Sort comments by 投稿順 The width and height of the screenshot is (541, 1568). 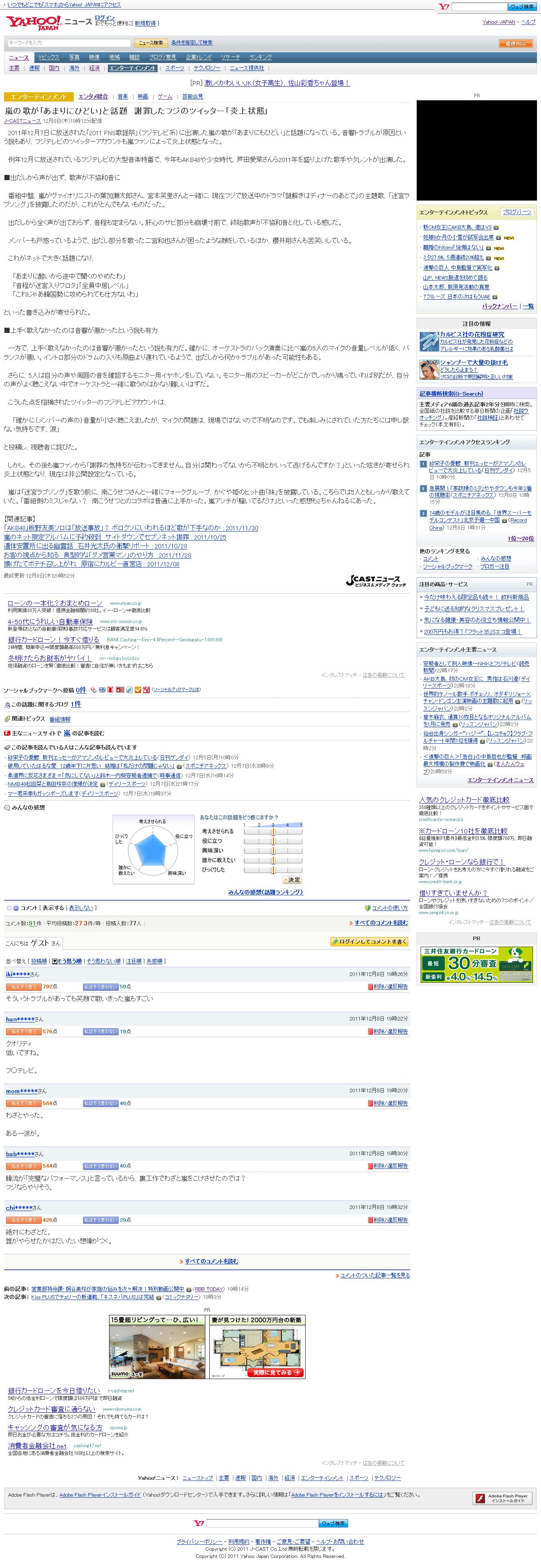39,961
